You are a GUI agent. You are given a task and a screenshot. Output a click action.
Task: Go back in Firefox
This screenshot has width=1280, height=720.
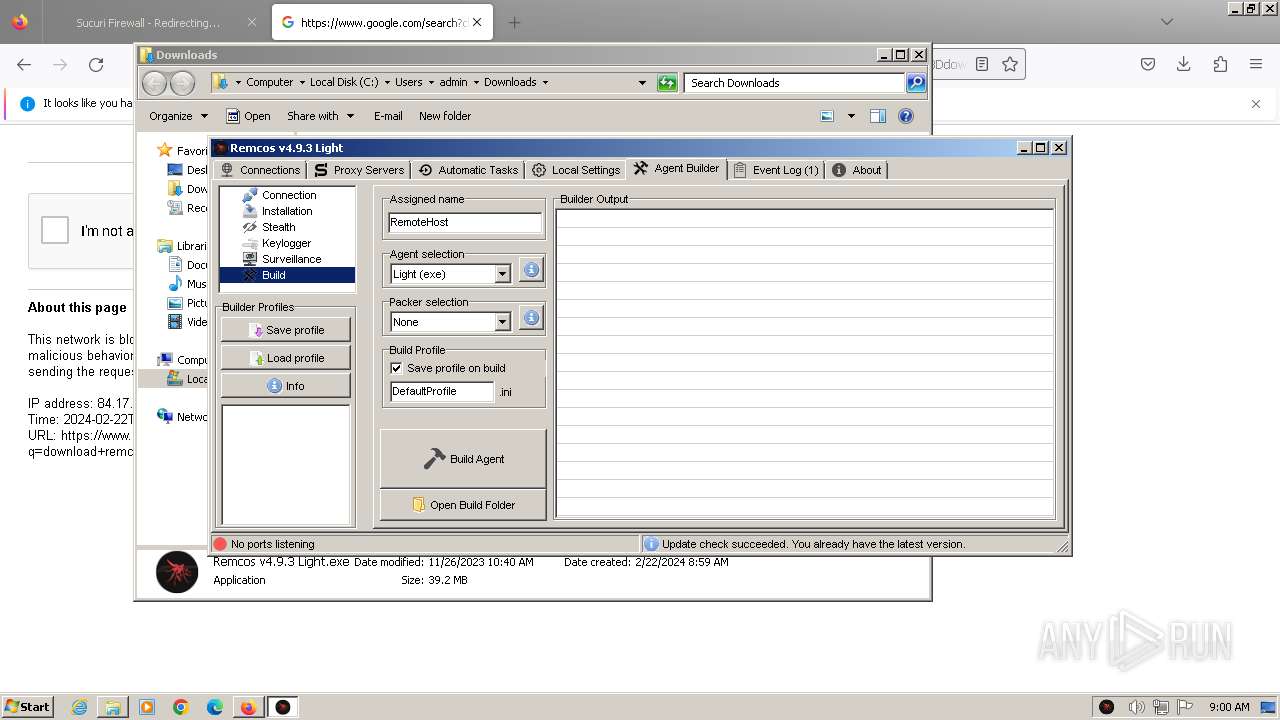(x=24, y=64)
